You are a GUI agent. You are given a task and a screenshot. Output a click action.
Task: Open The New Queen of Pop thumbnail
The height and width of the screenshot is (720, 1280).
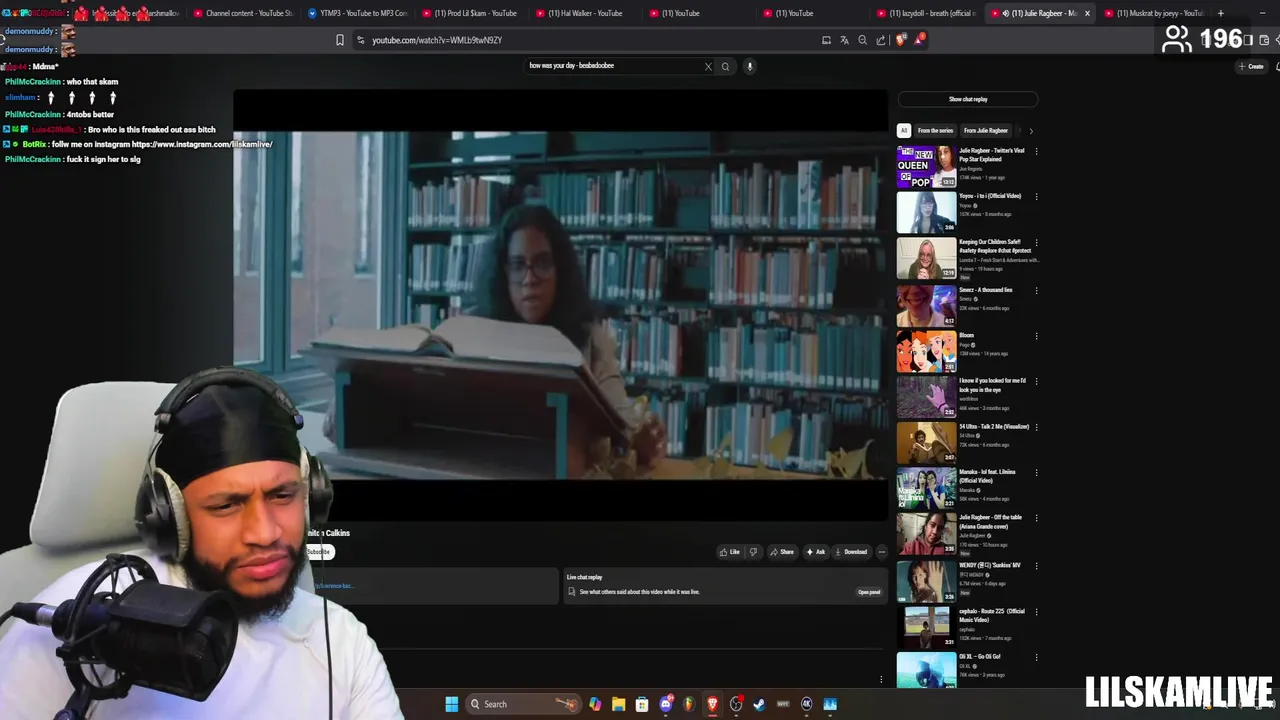(926, 167)
